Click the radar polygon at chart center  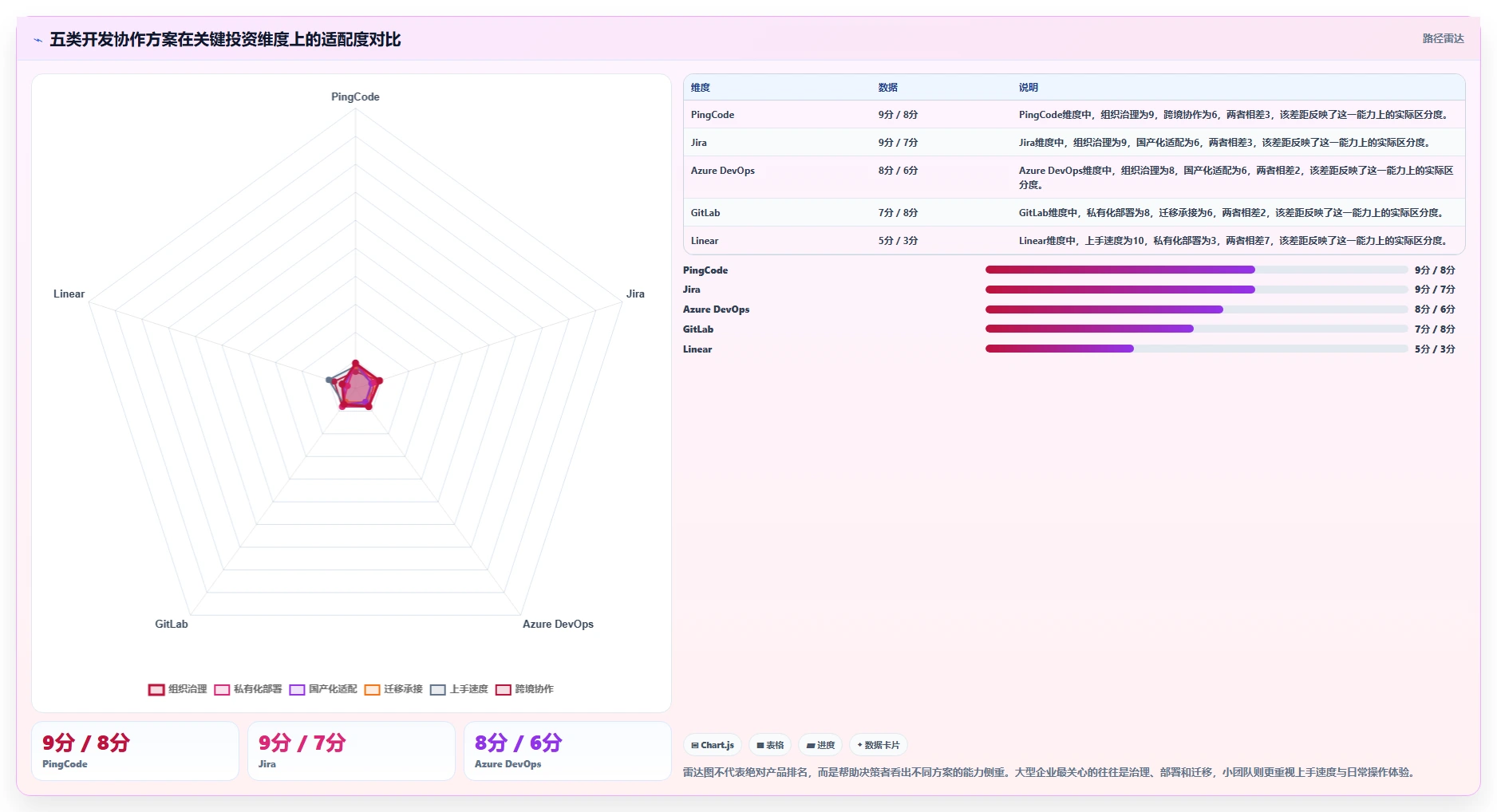tap(356, 388)
